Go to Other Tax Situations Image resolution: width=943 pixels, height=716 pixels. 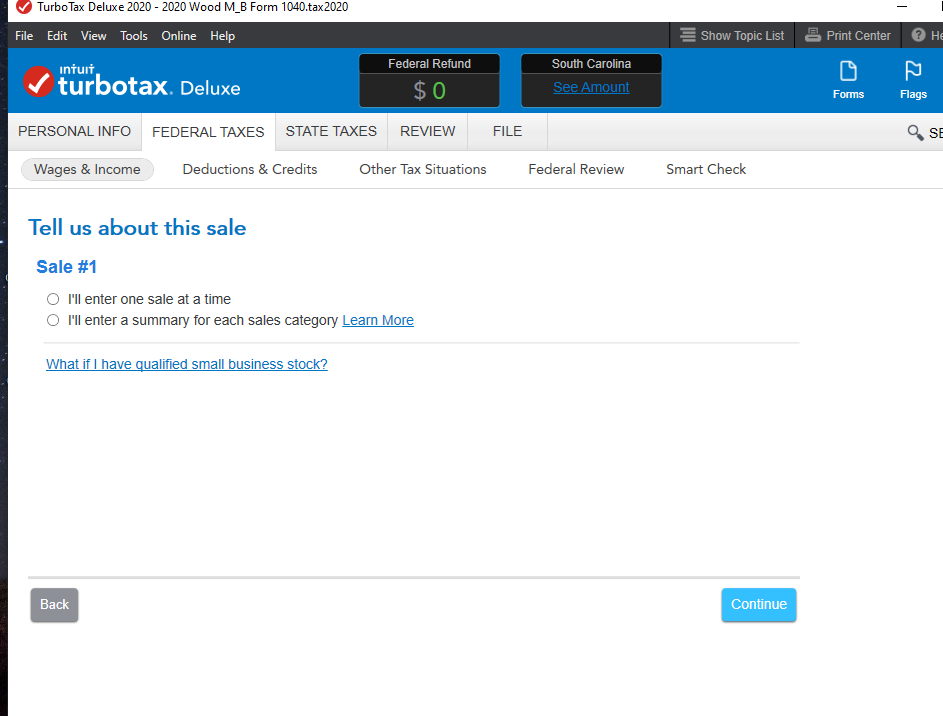click(x=423, y=170)
